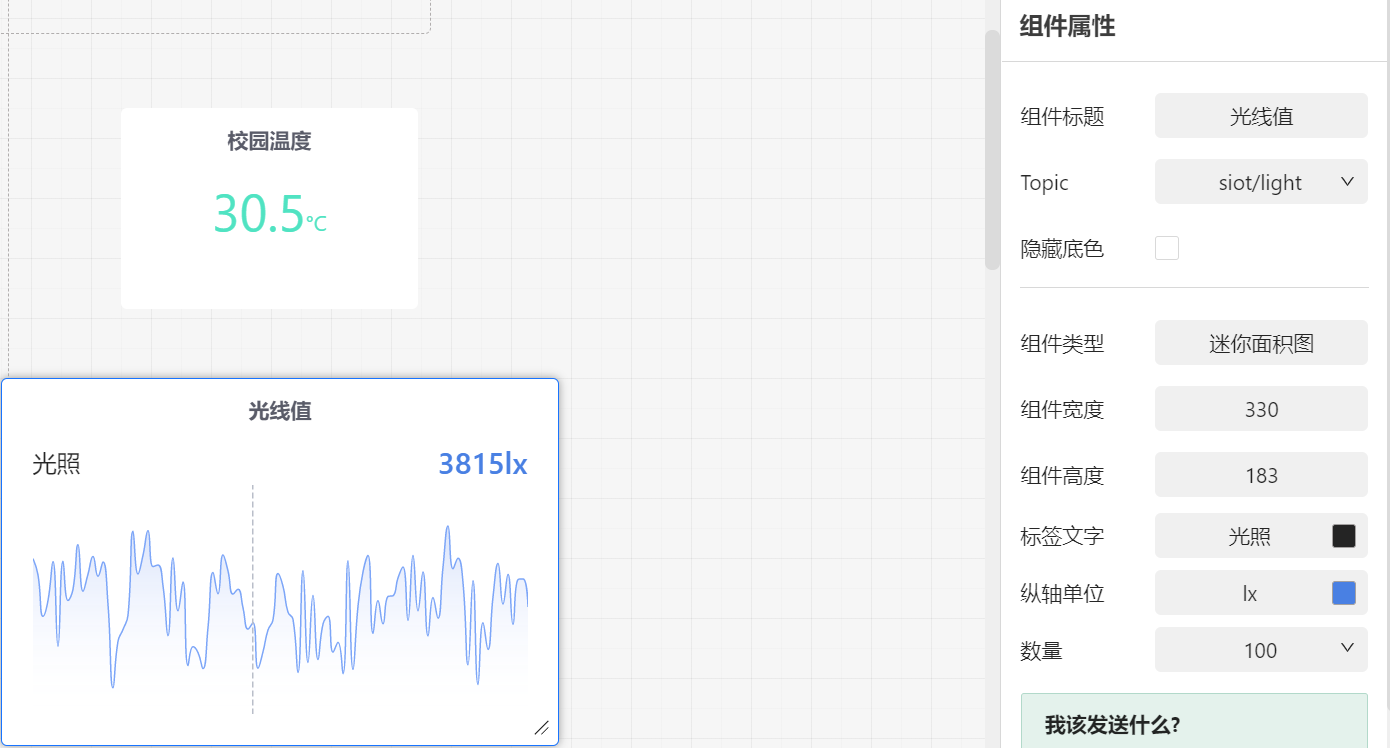Toggle the 隐藏底色 checkbox
Image resolution: width=1390 pixels, height=748 pixels.
[1166, 248]
